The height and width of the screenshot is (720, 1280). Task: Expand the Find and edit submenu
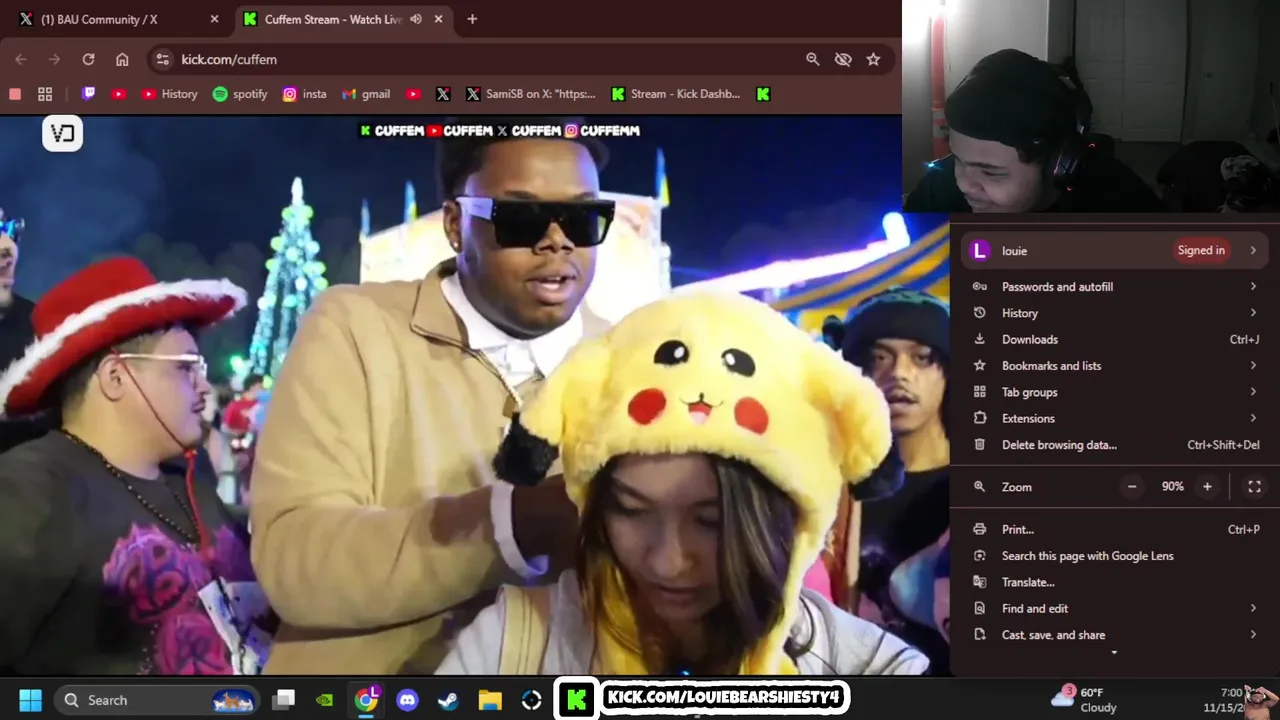click(x=1114, y=608)
